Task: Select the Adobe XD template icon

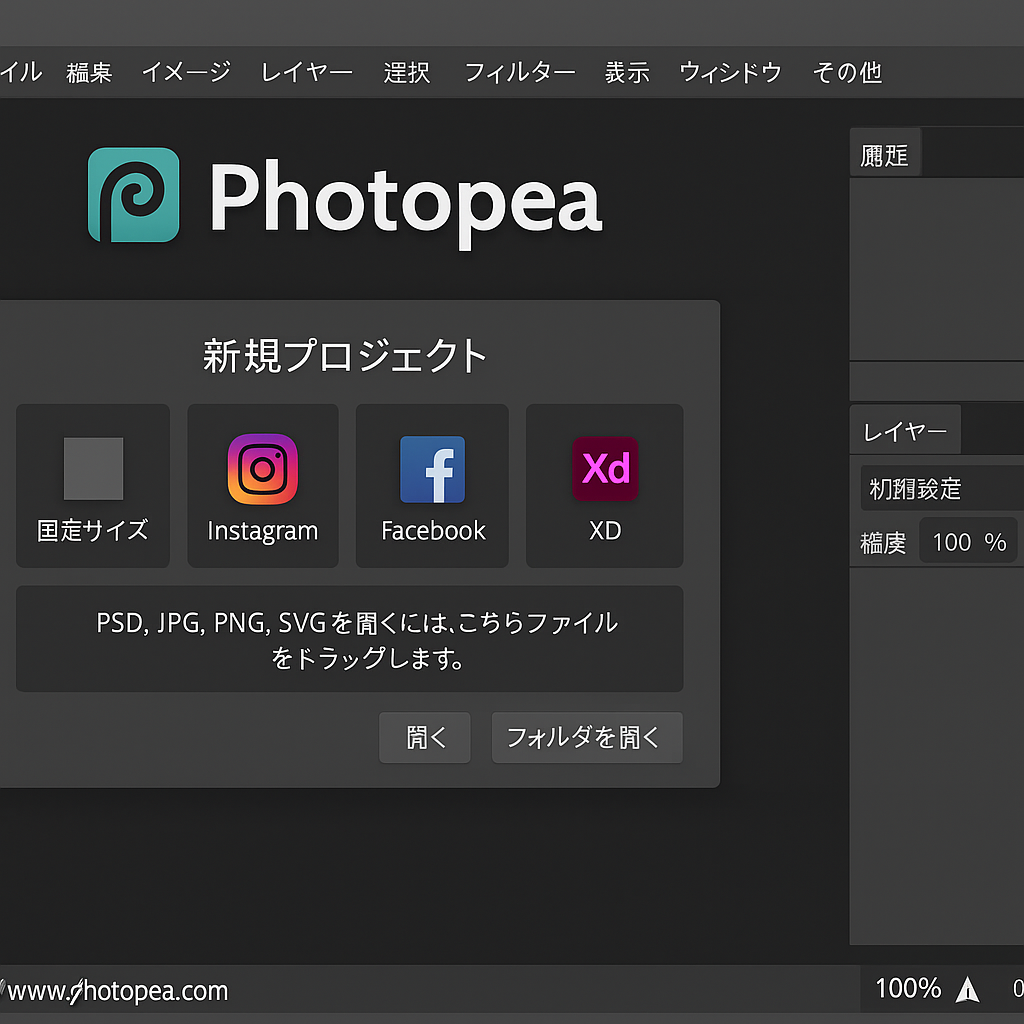Action: (x=604, y=468)
